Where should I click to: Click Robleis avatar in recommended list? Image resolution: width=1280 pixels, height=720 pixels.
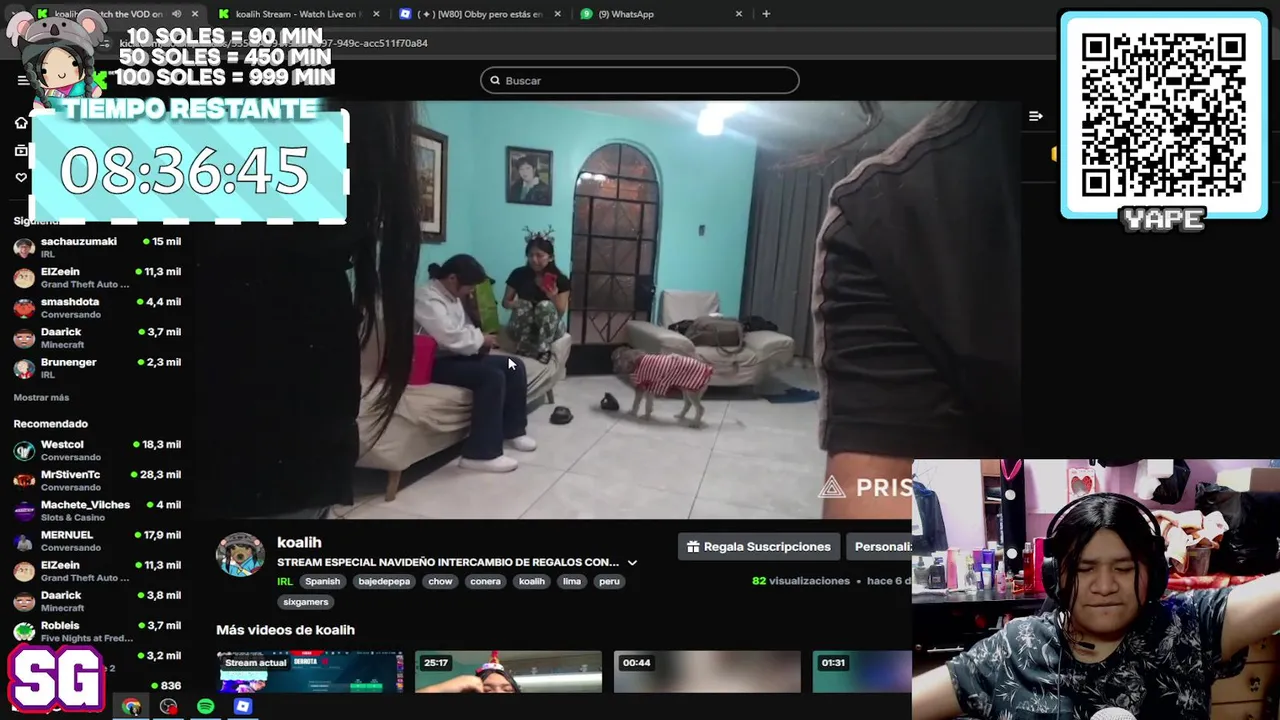(x=24, y=631)
